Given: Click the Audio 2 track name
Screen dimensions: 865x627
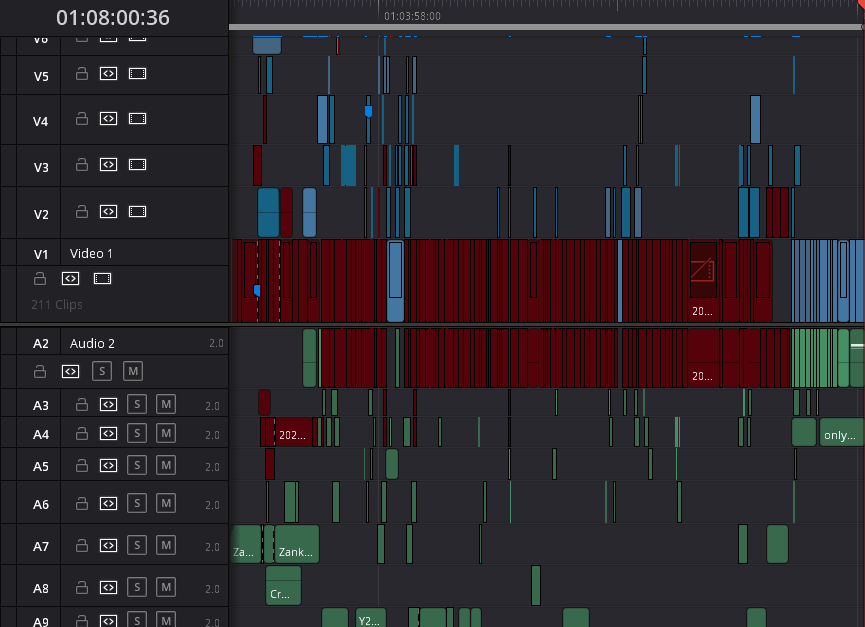Looking at the screenshot, I should pos(92,344).
